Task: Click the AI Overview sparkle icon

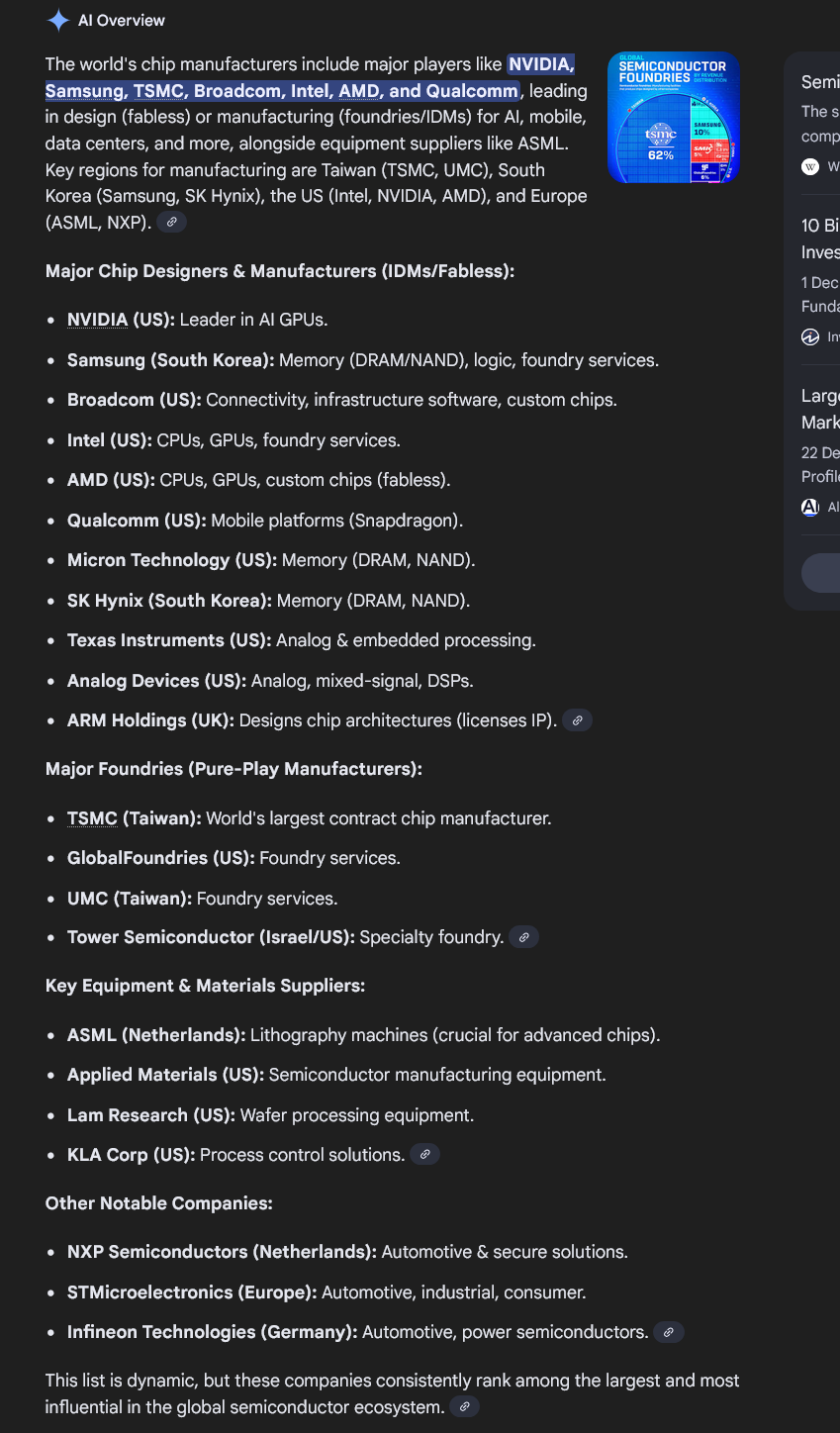Action: 58,20
